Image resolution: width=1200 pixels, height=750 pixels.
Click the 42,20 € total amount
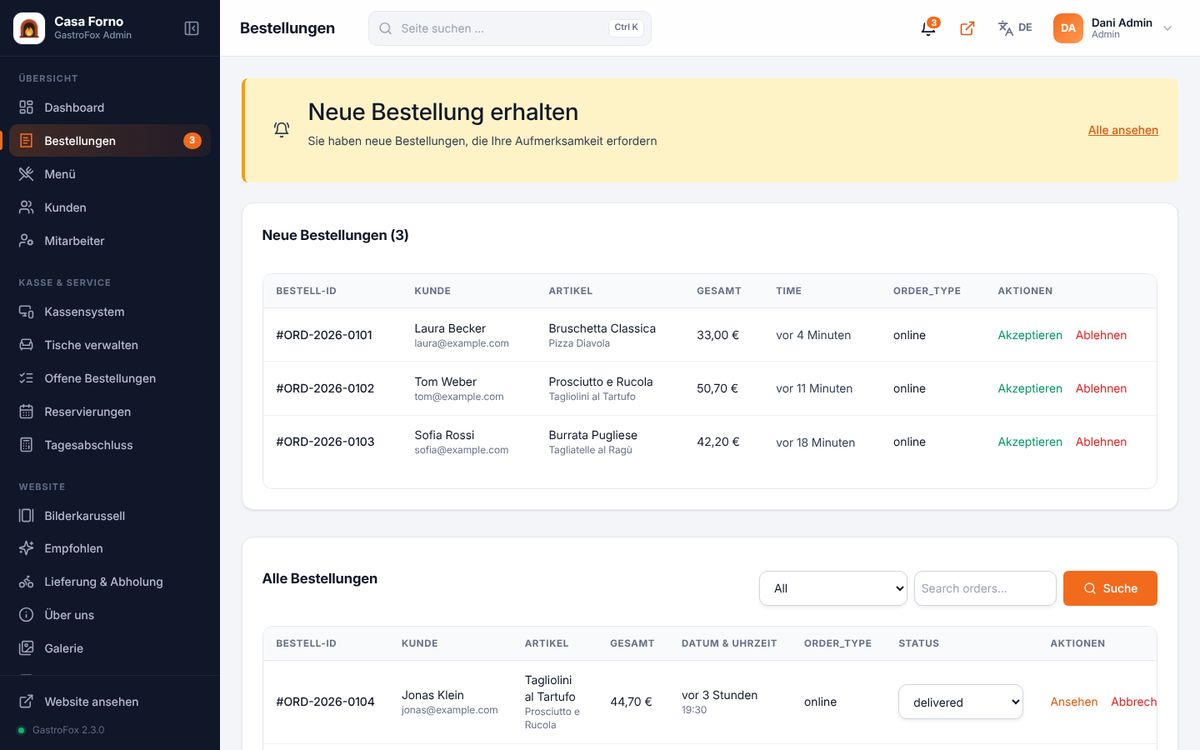(718, 442)
